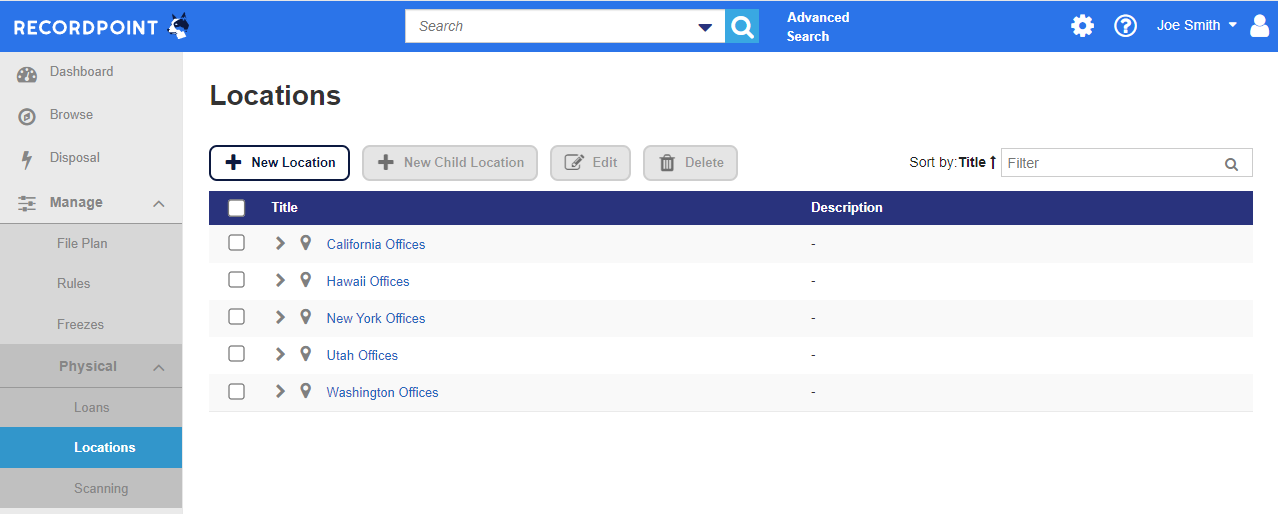The image size is (1278, 514).
Task: Collapse the Manage menu chevron
Action: 158,204
